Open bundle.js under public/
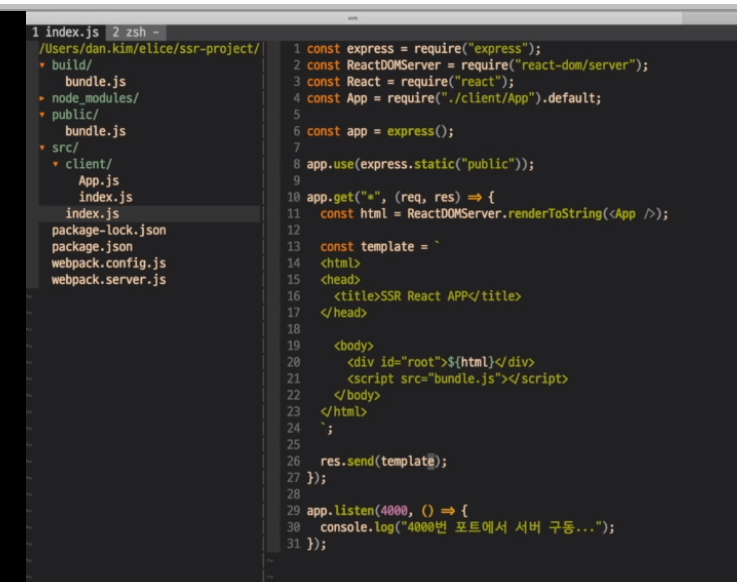Image resolution: width=737 pixels, height=582 pixels. [x=95, y=131]
